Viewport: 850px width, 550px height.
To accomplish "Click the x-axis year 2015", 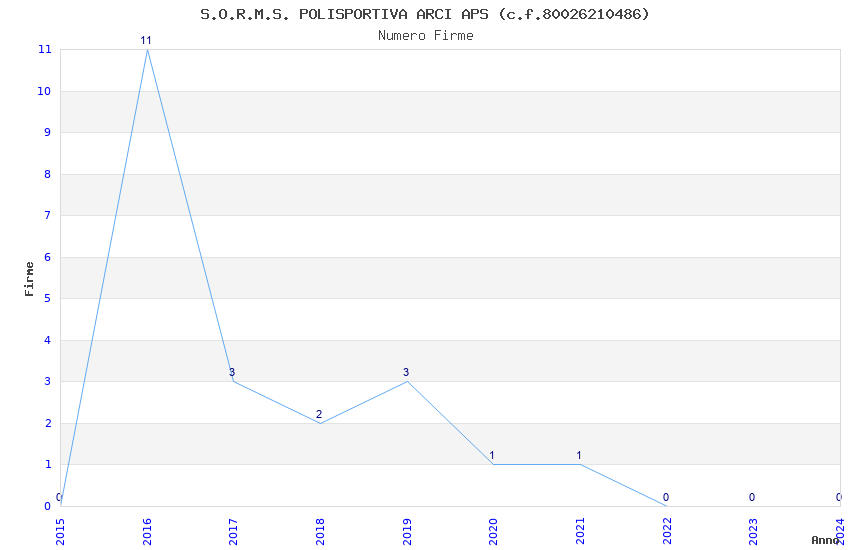I will tap(60, 532).
